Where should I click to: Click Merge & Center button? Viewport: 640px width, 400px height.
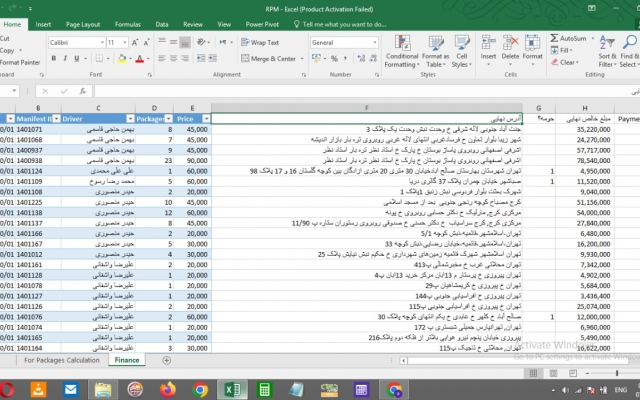point(268,59)
